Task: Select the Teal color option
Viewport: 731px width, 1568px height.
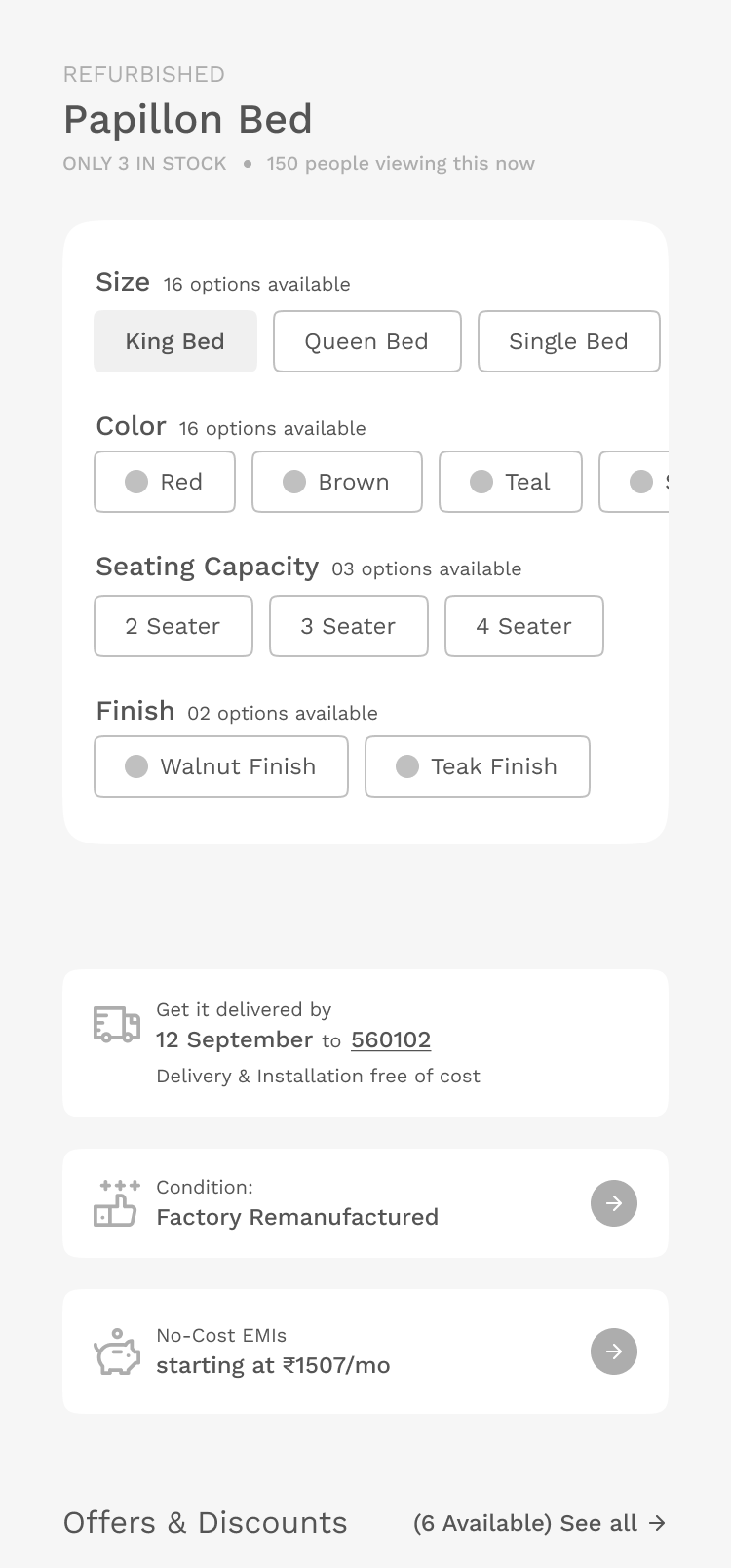Action: [x=511, y=482]
